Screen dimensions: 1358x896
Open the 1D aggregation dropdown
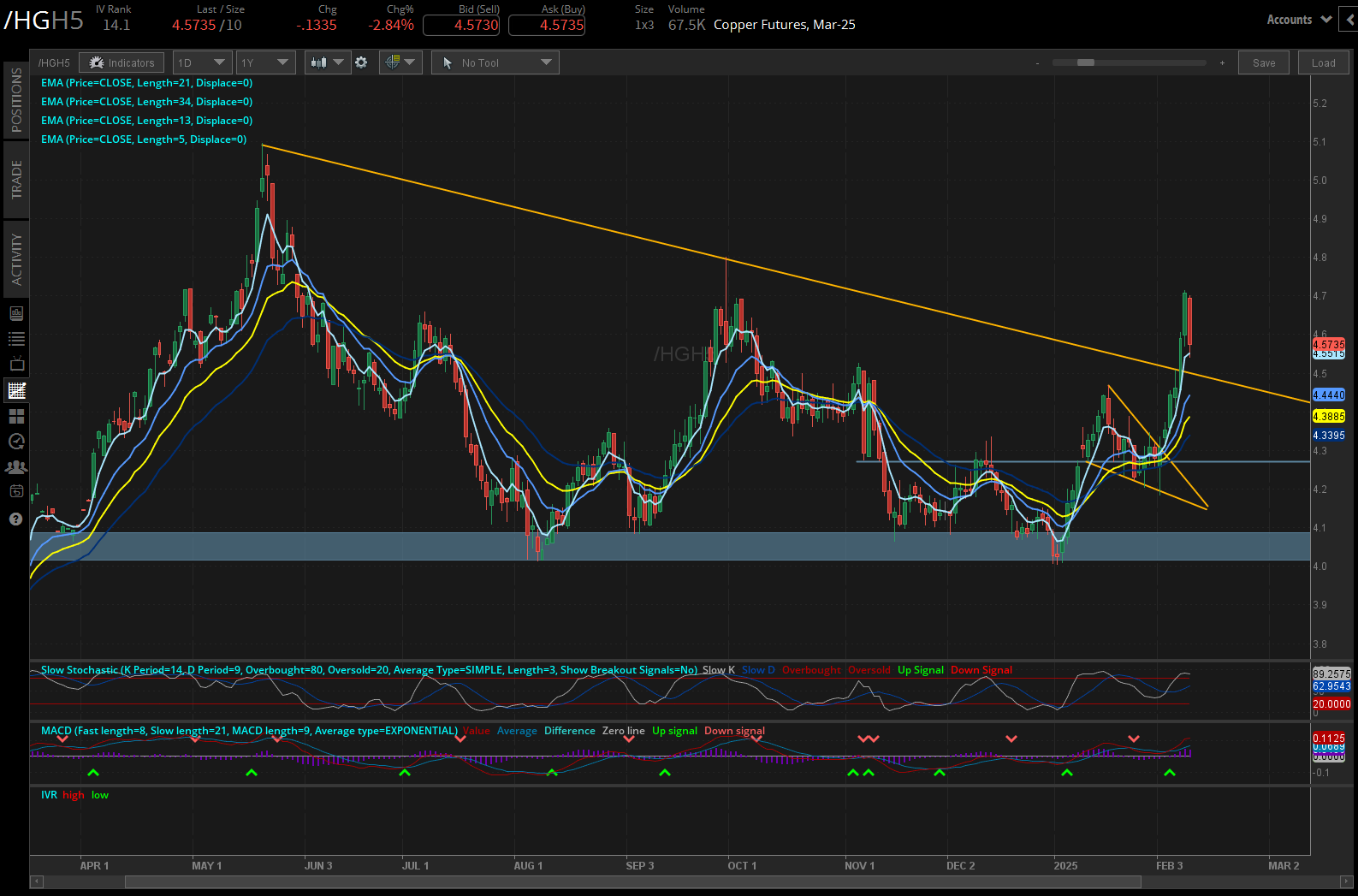tap(202, 62)
